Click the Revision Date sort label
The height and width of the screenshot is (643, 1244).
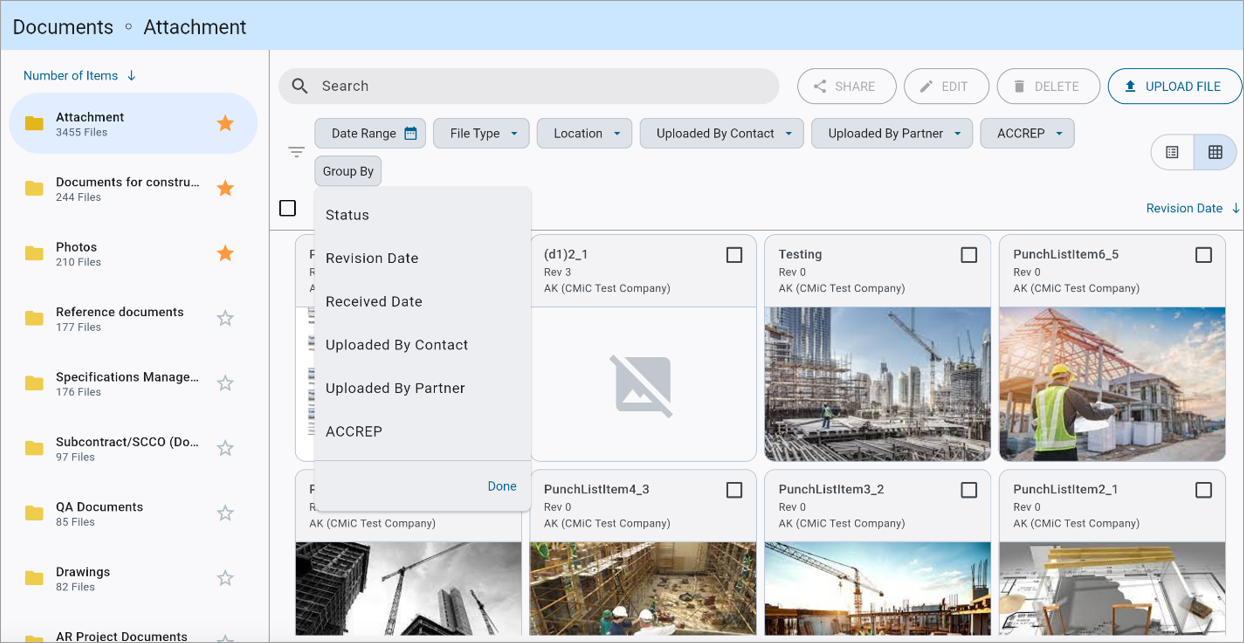[1184, 208]
